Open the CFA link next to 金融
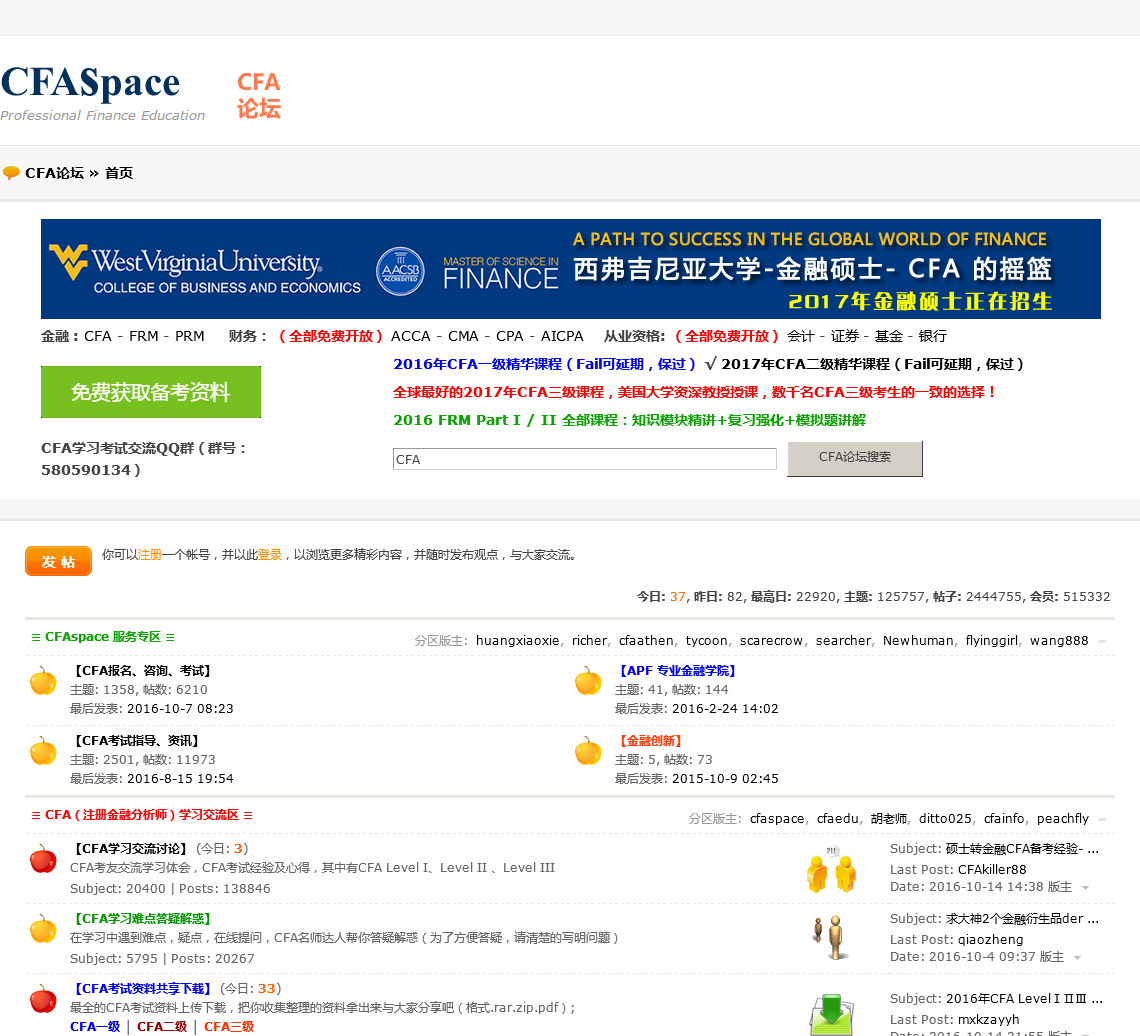 [97, 336]
